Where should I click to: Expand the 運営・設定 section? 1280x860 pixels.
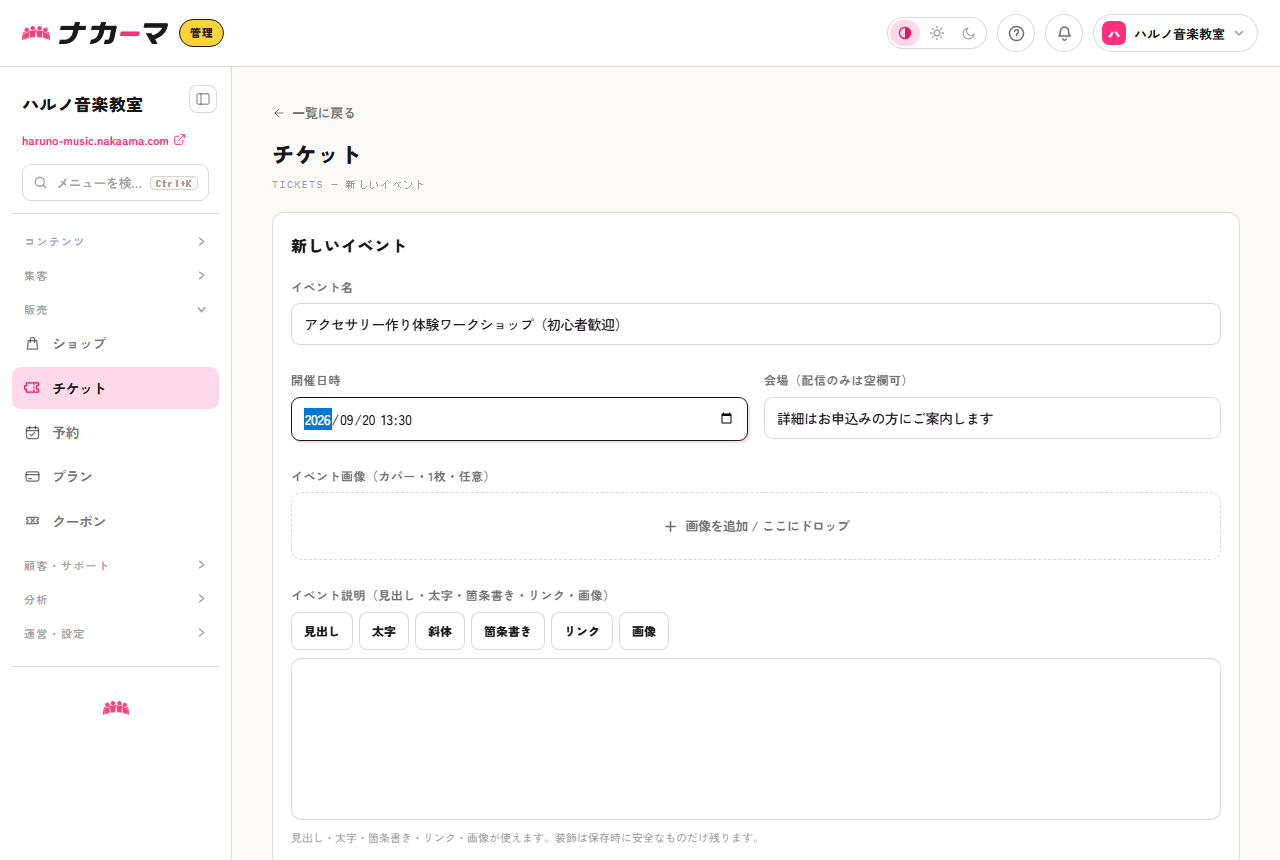(x=115, y=634)
